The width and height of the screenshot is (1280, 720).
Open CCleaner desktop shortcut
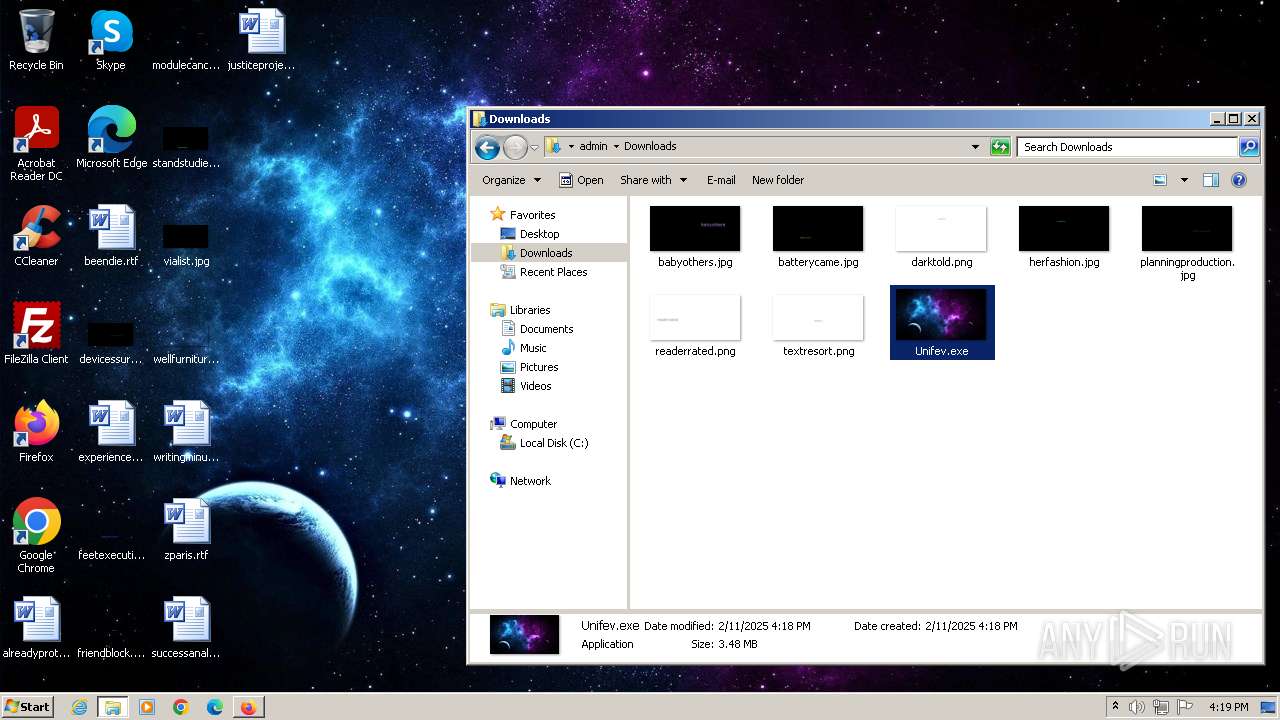(36, 235)
